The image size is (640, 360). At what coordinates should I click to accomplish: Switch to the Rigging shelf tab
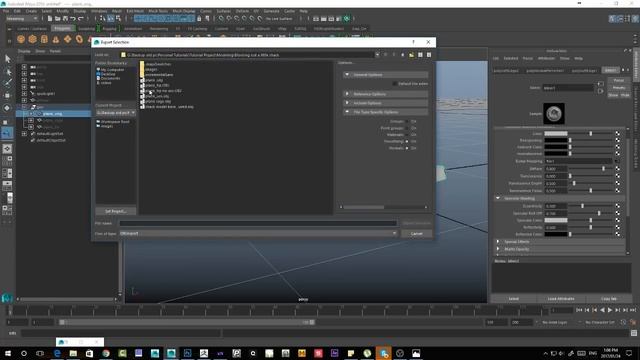click(x=109, y=29)
